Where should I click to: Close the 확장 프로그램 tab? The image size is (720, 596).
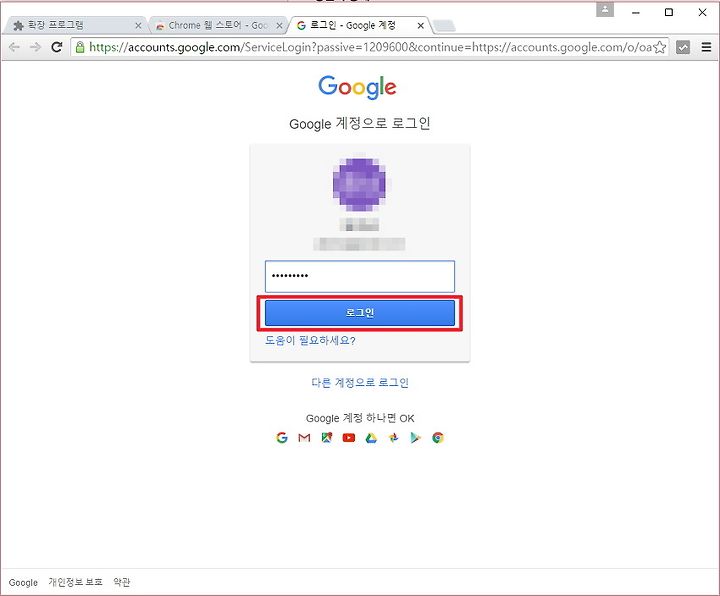click(x=138, y=26)
